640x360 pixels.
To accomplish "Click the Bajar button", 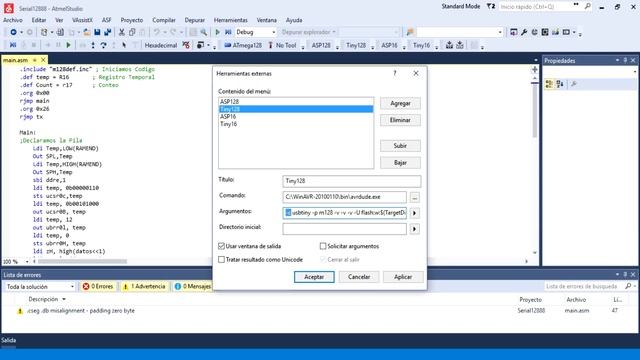I will click(x=400, y=162).
